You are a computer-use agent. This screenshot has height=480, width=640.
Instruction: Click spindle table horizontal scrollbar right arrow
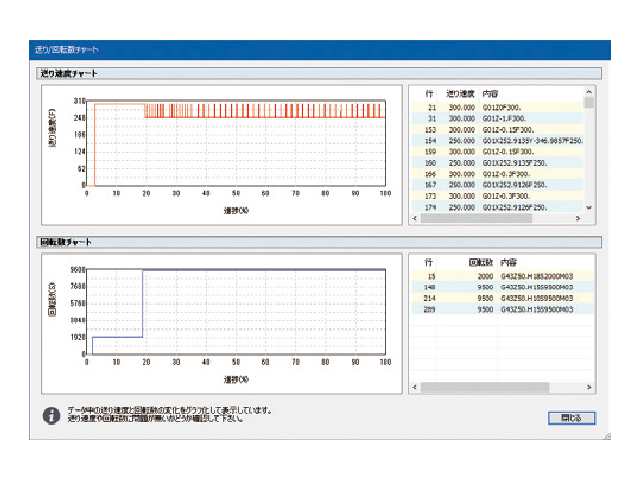[x=589, y=387]
